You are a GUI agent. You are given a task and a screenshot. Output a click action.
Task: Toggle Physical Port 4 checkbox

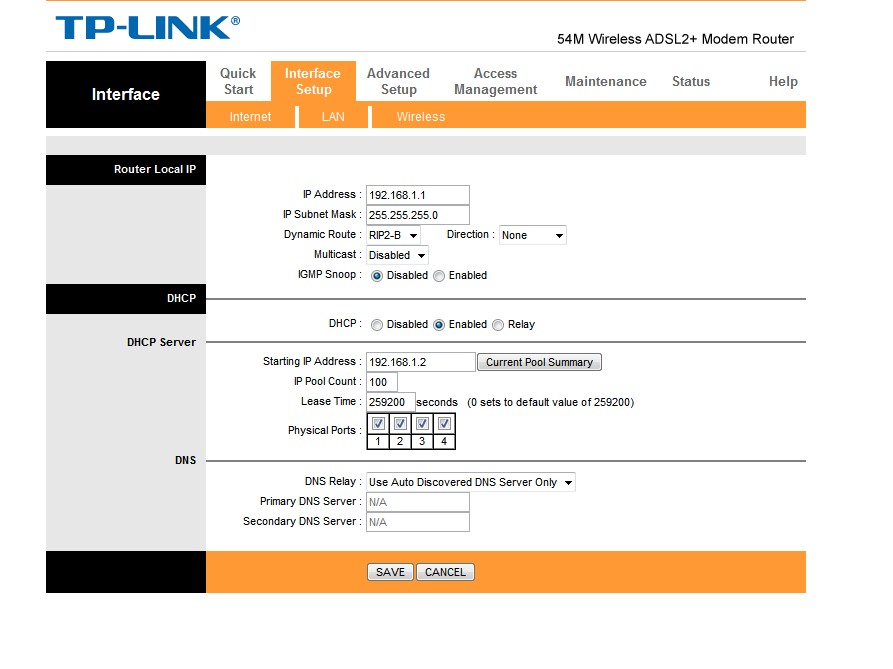click(444, 424)
